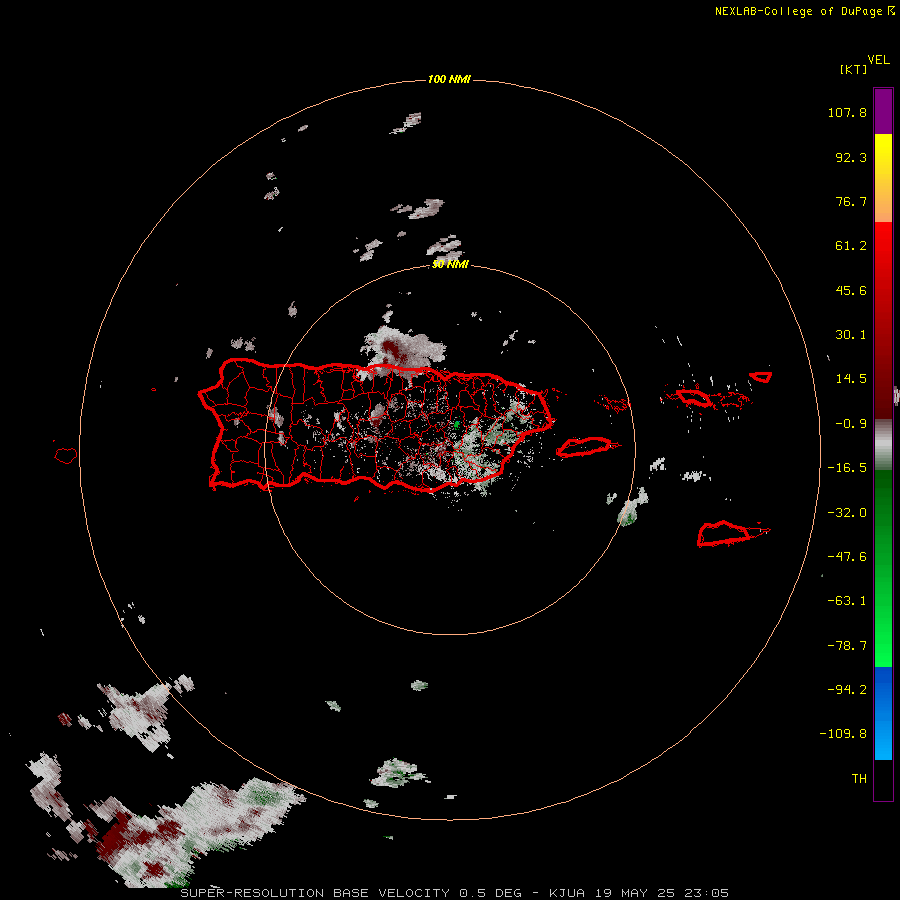The image size is (900, 900).
Task: Click the dark red velocity cell north of Puerto Rico
Action: click(393, 348)
